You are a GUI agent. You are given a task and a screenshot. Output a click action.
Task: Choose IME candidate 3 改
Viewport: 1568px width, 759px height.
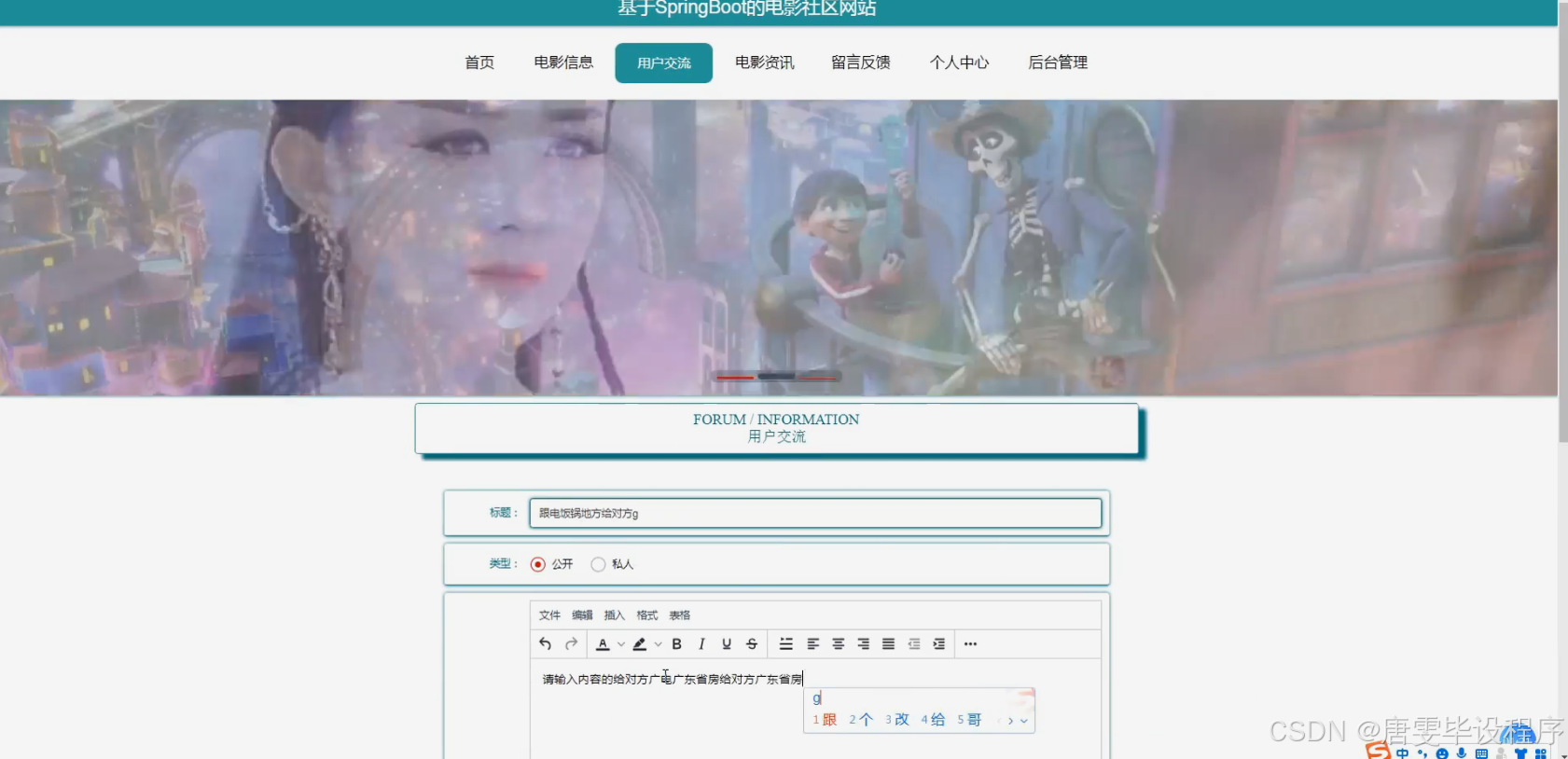pos(897,720)
